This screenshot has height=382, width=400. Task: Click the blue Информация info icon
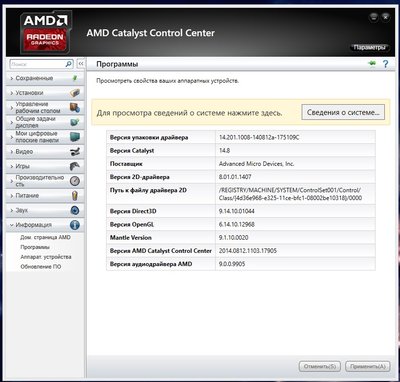point(75,225)
